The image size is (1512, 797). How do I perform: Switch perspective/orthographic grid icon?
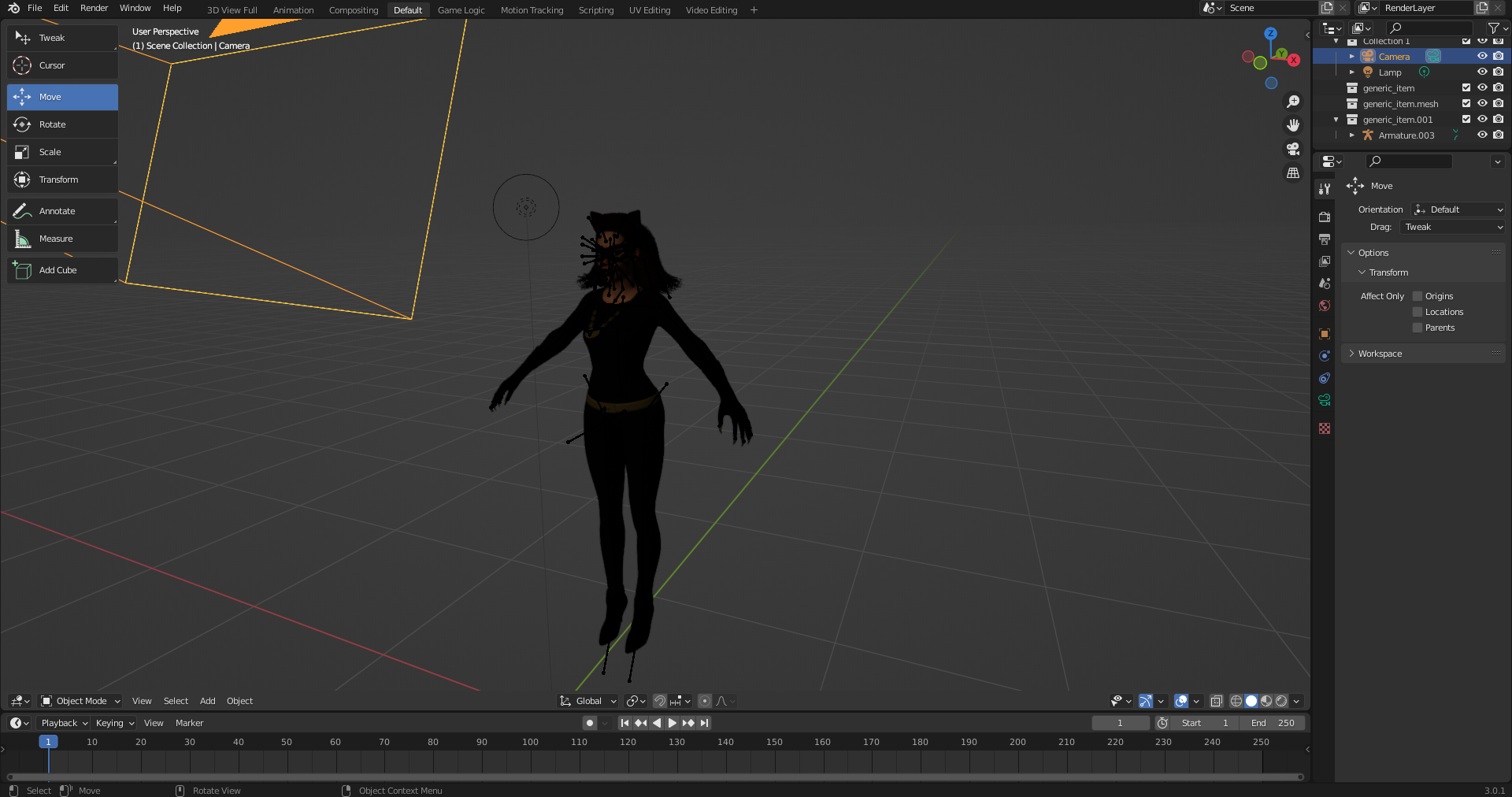pyautogui.click(x=1293, y=172)
